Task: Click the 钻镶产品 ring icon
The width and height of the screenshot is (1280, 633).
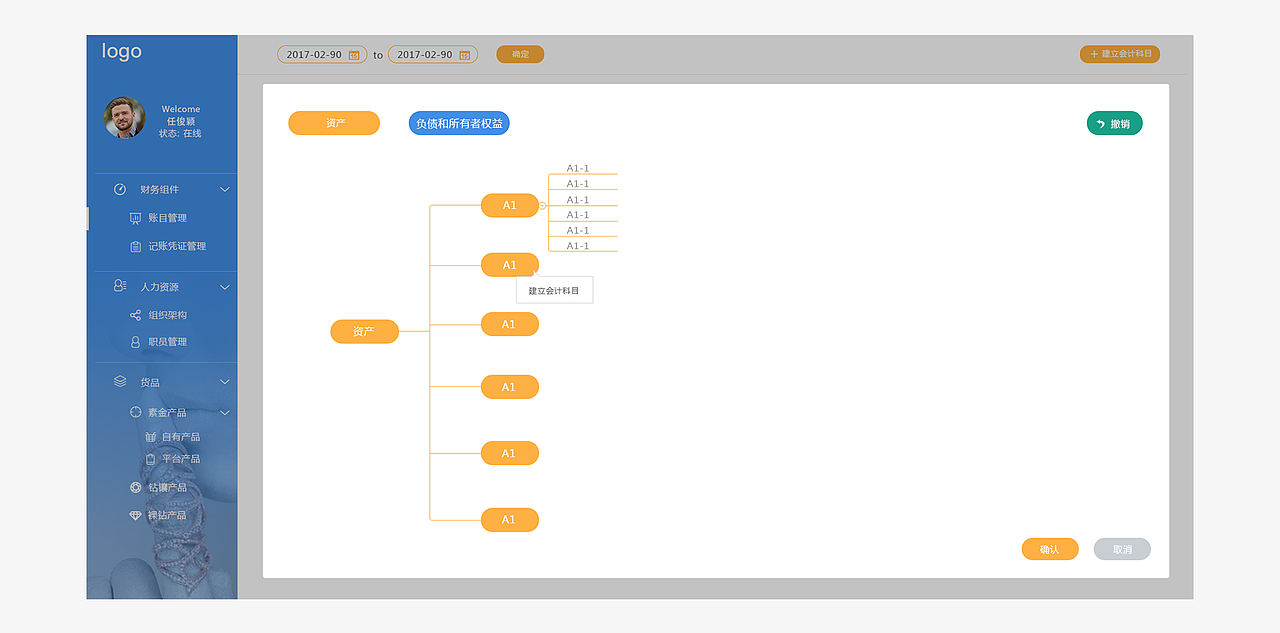Action: coord(136,488)
